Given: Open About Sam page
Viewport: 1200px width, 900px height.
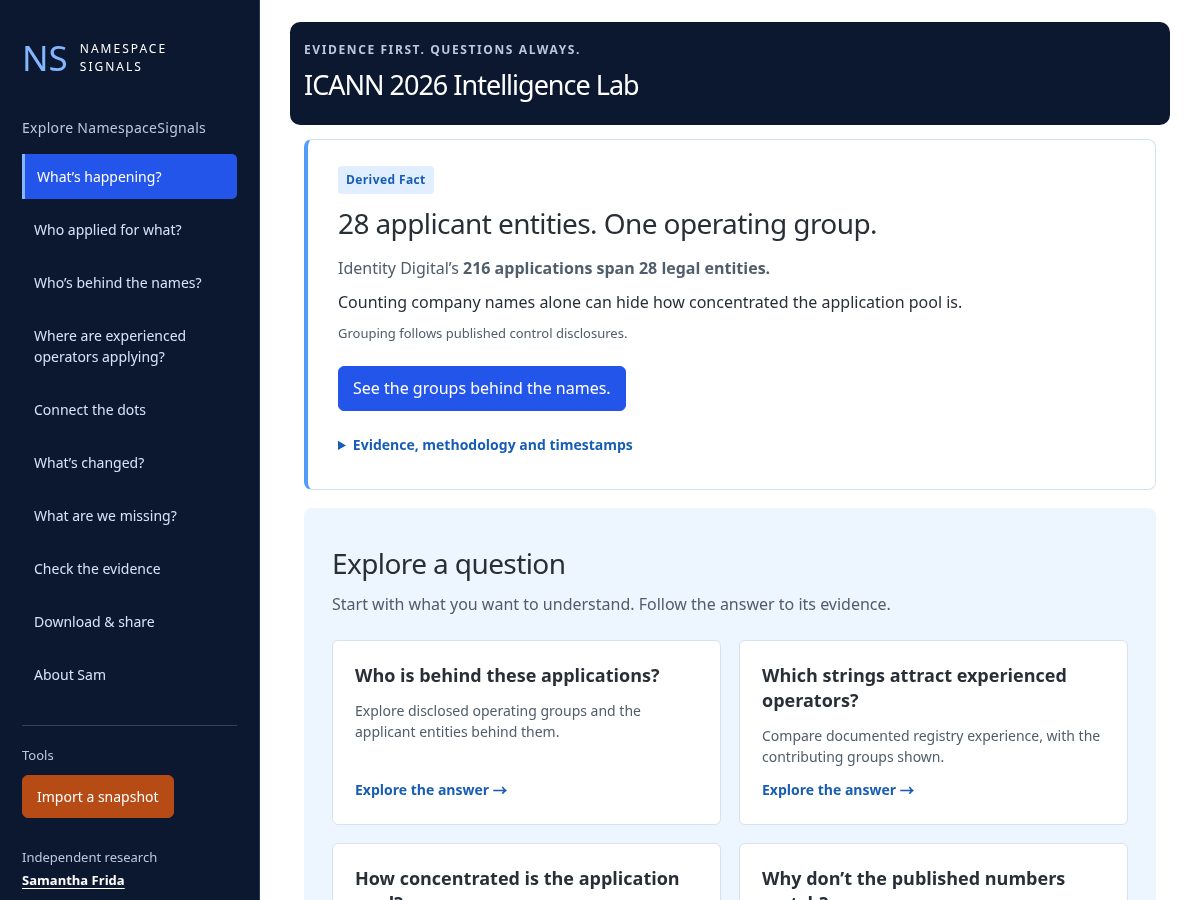Looking at the screenshot, I should pyautogui.click(x=130, y=675).
